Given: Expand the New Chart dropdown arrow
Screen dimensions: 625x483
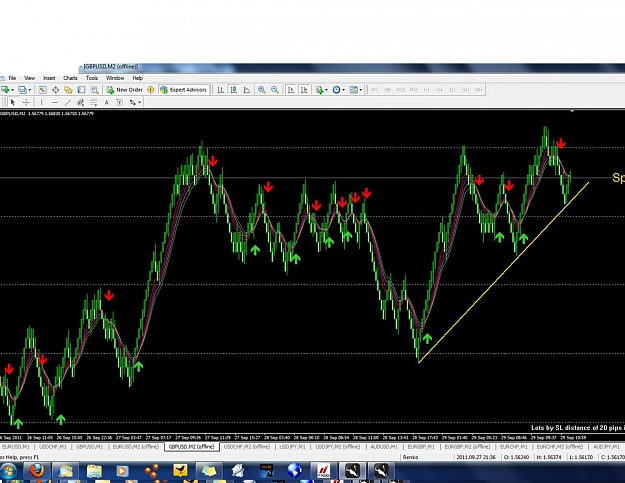Looking at the screenshot, I should [12, 90].
